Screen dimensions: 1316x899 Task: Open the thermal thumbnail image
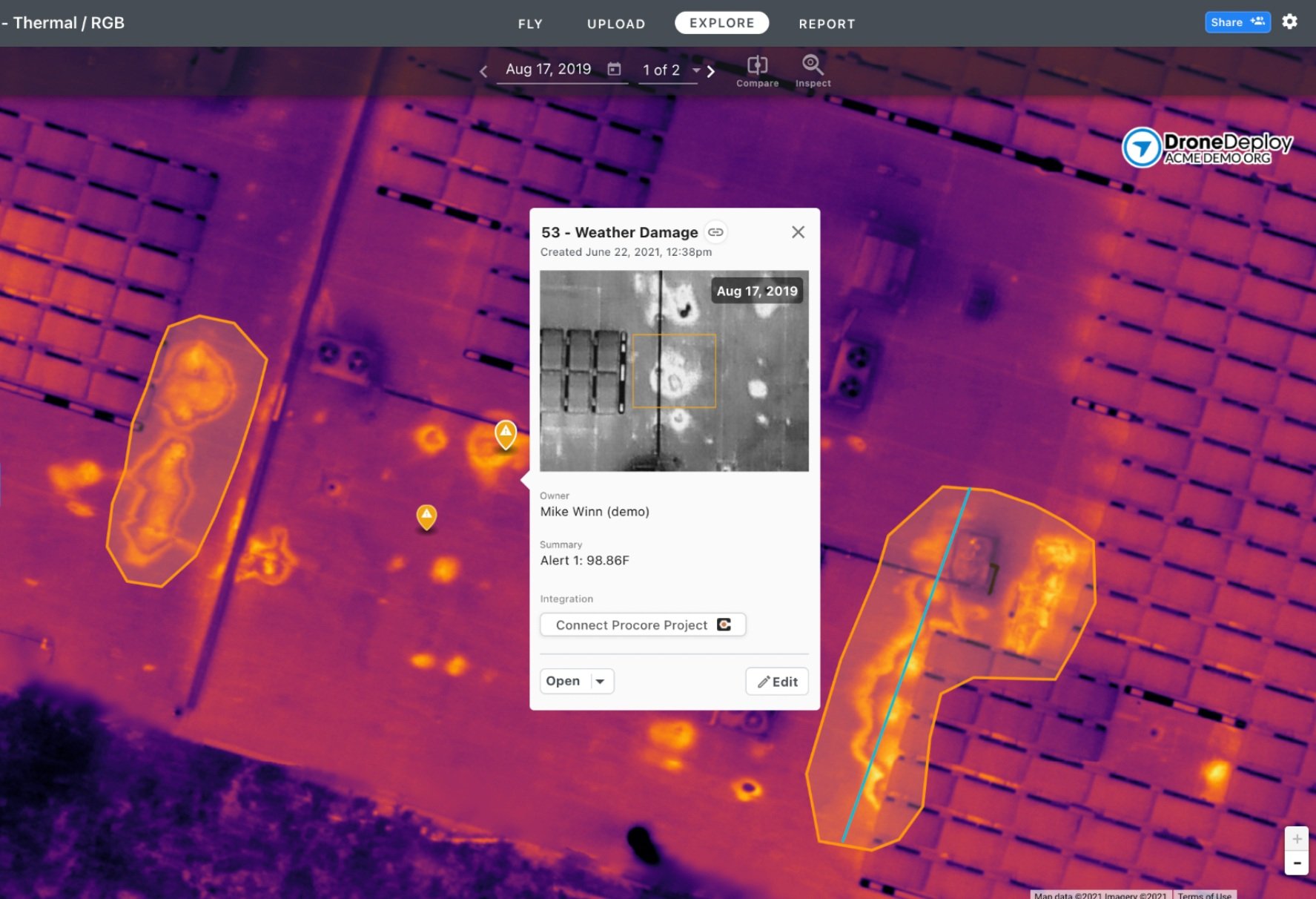[x=674, y=371]
